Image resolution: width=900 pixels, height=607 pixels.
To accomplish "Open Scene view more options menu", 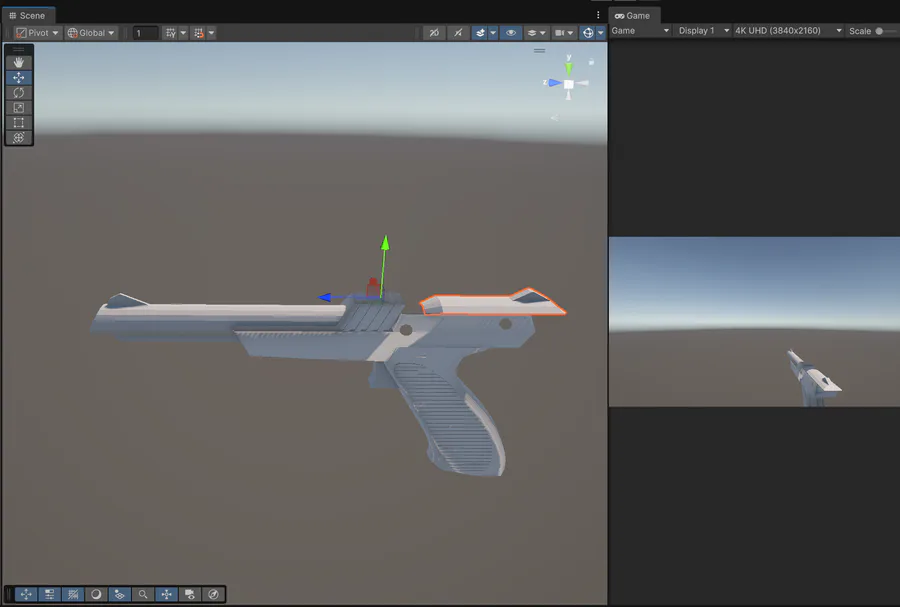I will pyautogui.click(x=598, y=15).
